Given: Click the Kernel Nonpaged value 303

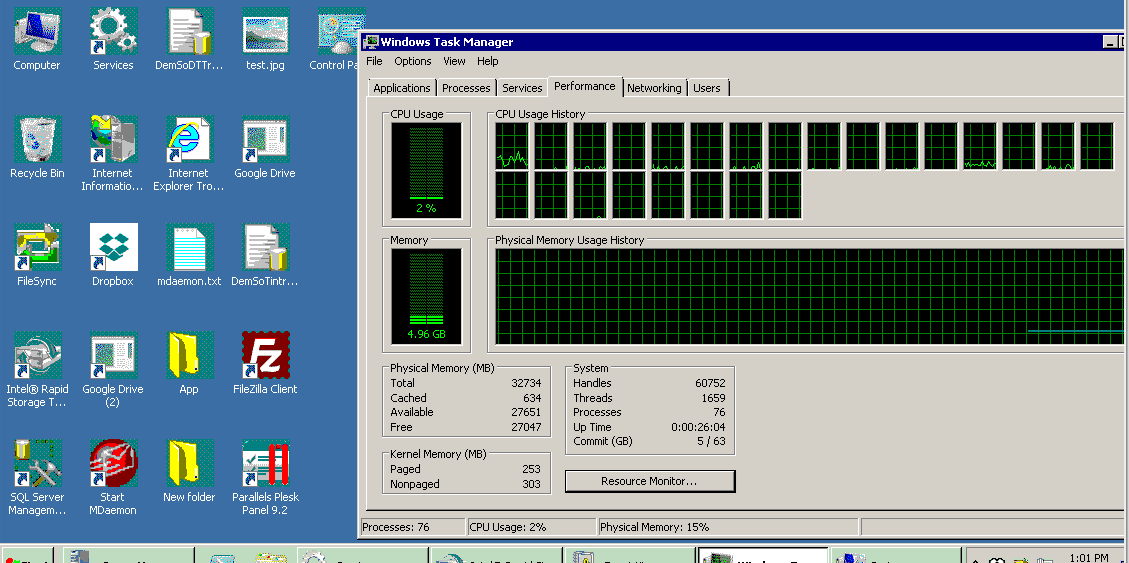Looking at the screenshot, I should [x=531, y=484].
